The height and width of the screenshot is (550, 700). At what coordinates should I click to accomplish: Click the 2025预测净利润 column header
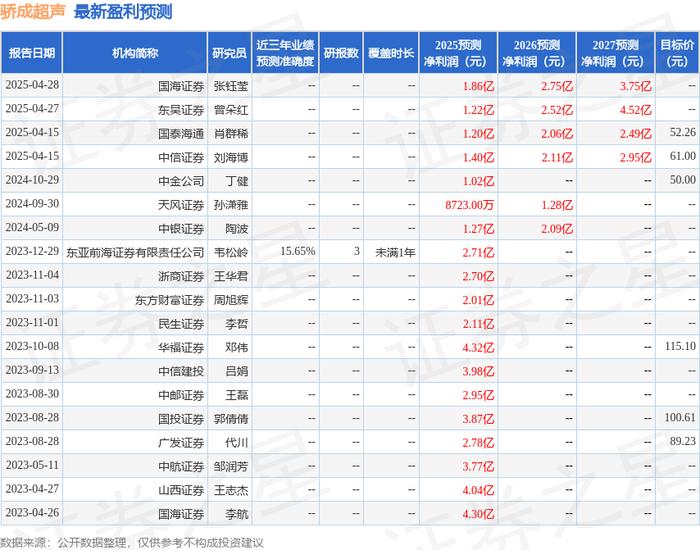point(458,53)
